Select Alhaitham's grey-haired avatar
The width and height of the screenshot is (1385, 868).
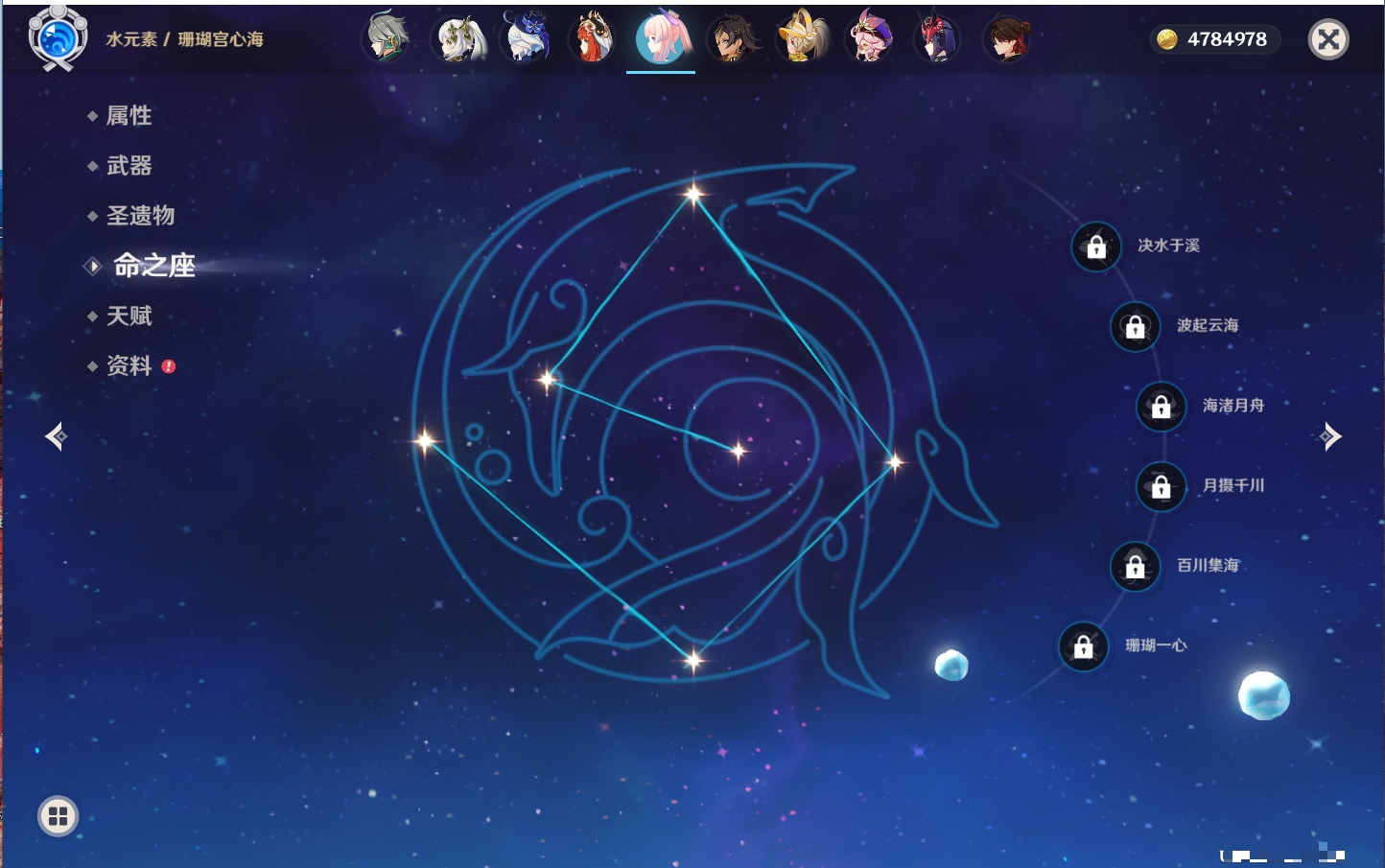coord(387,38)
